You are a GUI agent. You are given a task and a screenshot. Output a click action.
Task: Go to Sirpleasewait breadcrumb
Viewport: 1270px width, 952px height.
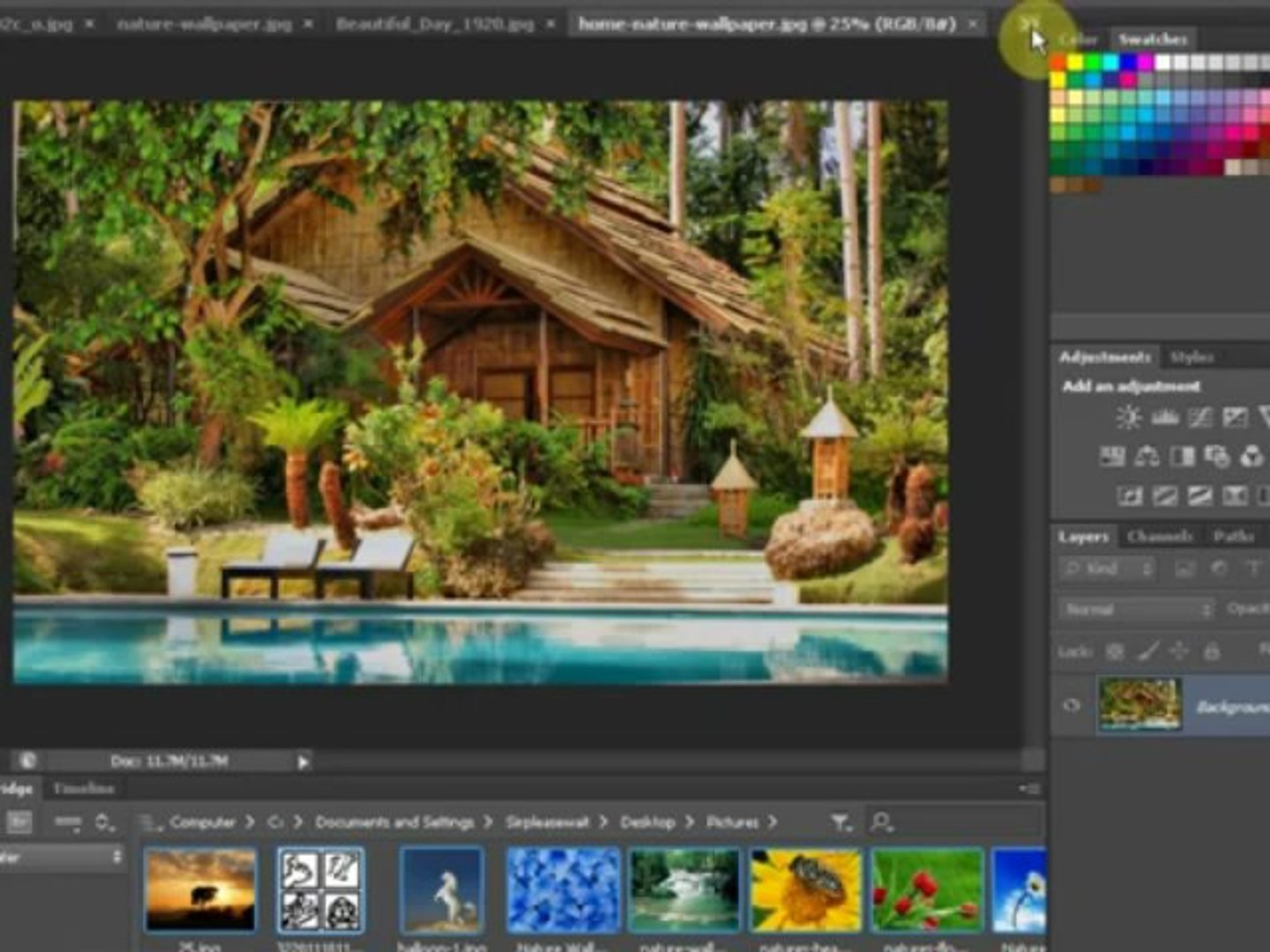(x=547, y=822)
